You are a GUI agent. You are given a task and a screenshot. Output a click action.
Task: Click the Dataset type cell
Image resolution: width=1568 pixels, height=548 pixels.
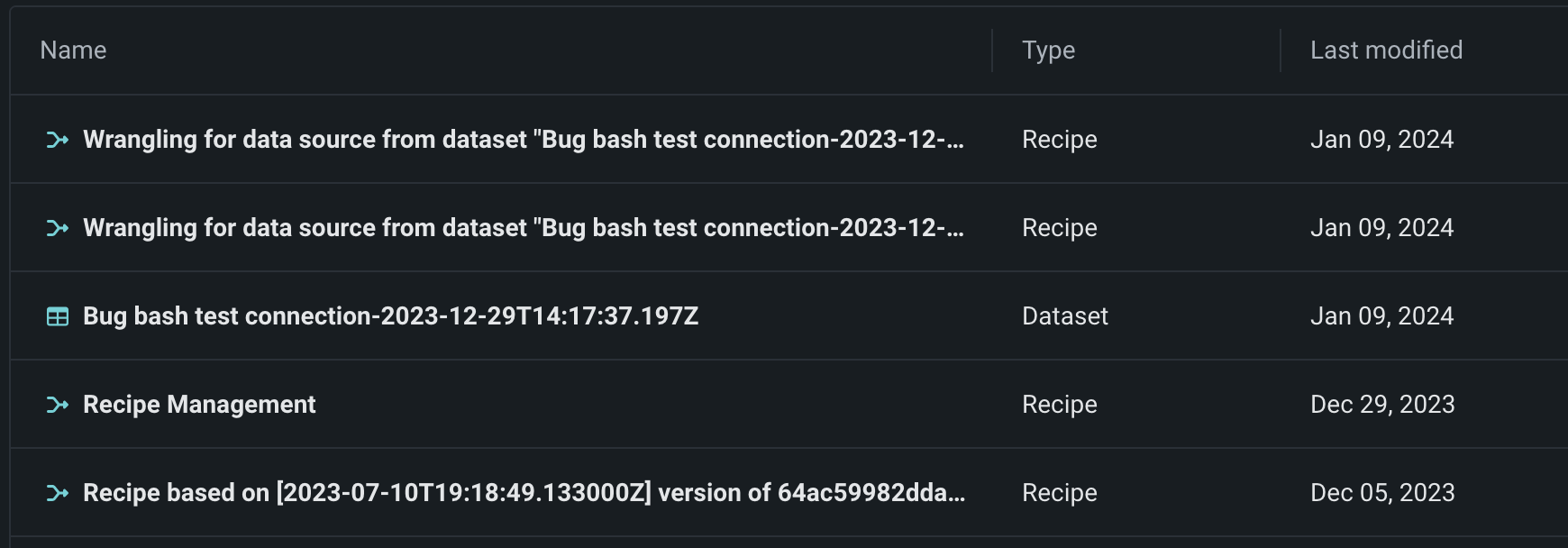click(1064, 316)
